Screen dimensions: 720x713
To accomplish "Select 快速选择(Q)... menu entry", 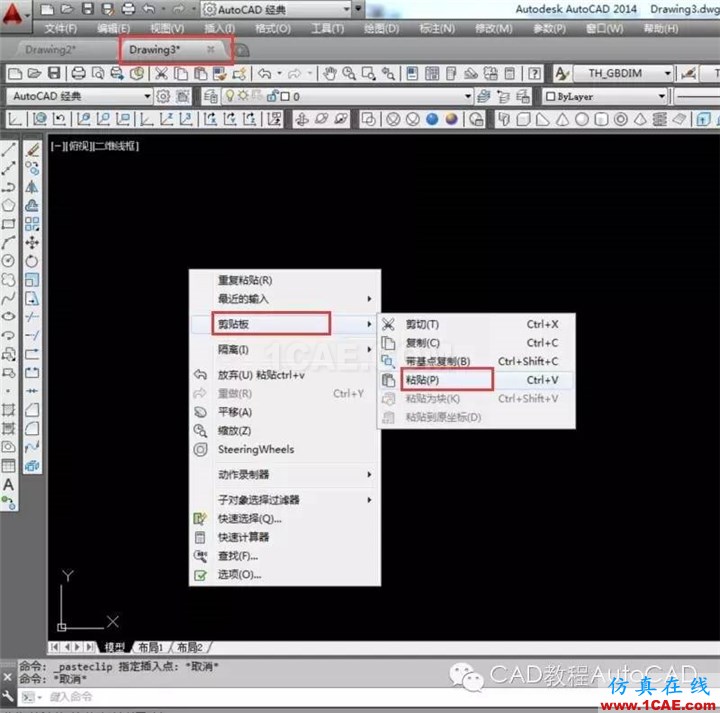I will click(x=285, y=519).
